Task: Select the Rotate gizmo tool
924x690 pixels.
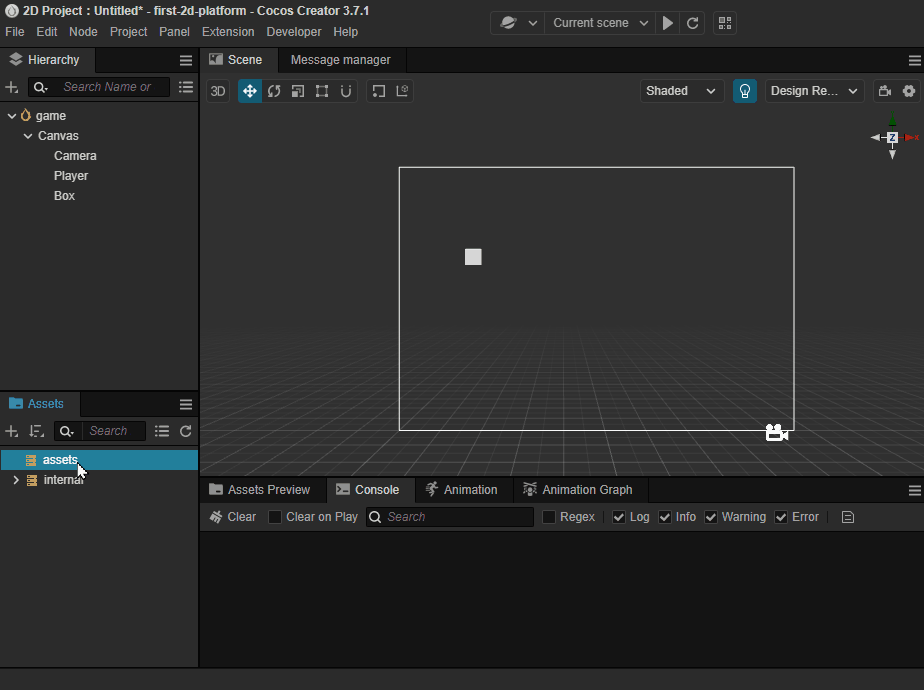Action: [x=274, y=91]
